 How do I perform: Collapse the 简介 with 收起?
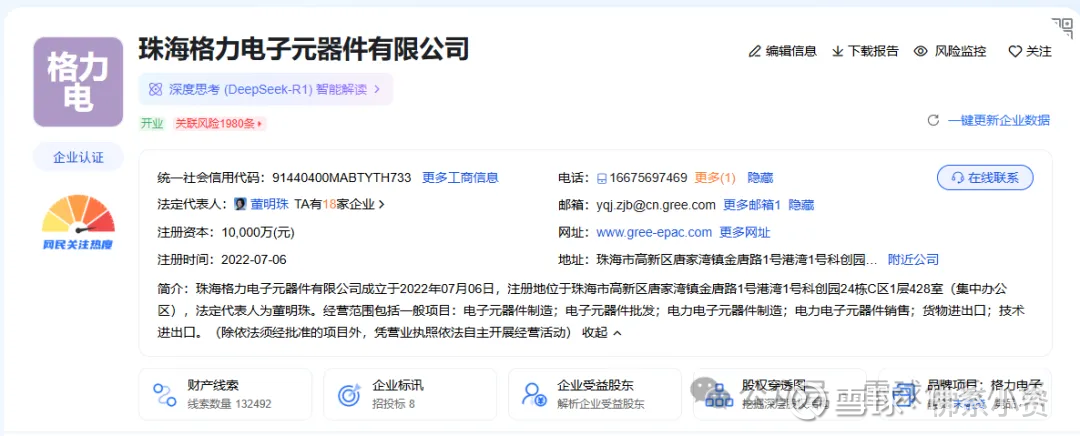point(601,333)
